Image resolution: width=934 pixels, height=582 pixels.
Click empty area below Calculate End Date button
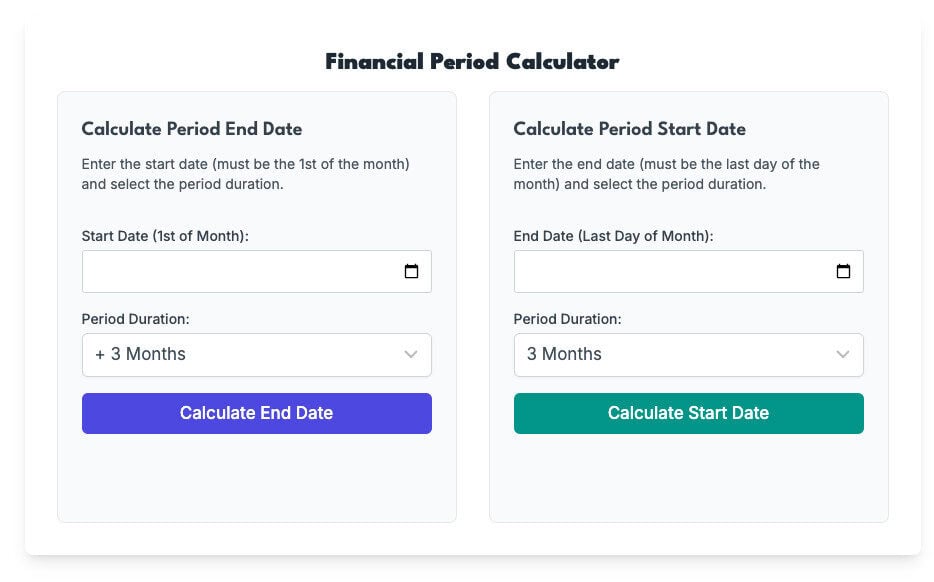257,477
